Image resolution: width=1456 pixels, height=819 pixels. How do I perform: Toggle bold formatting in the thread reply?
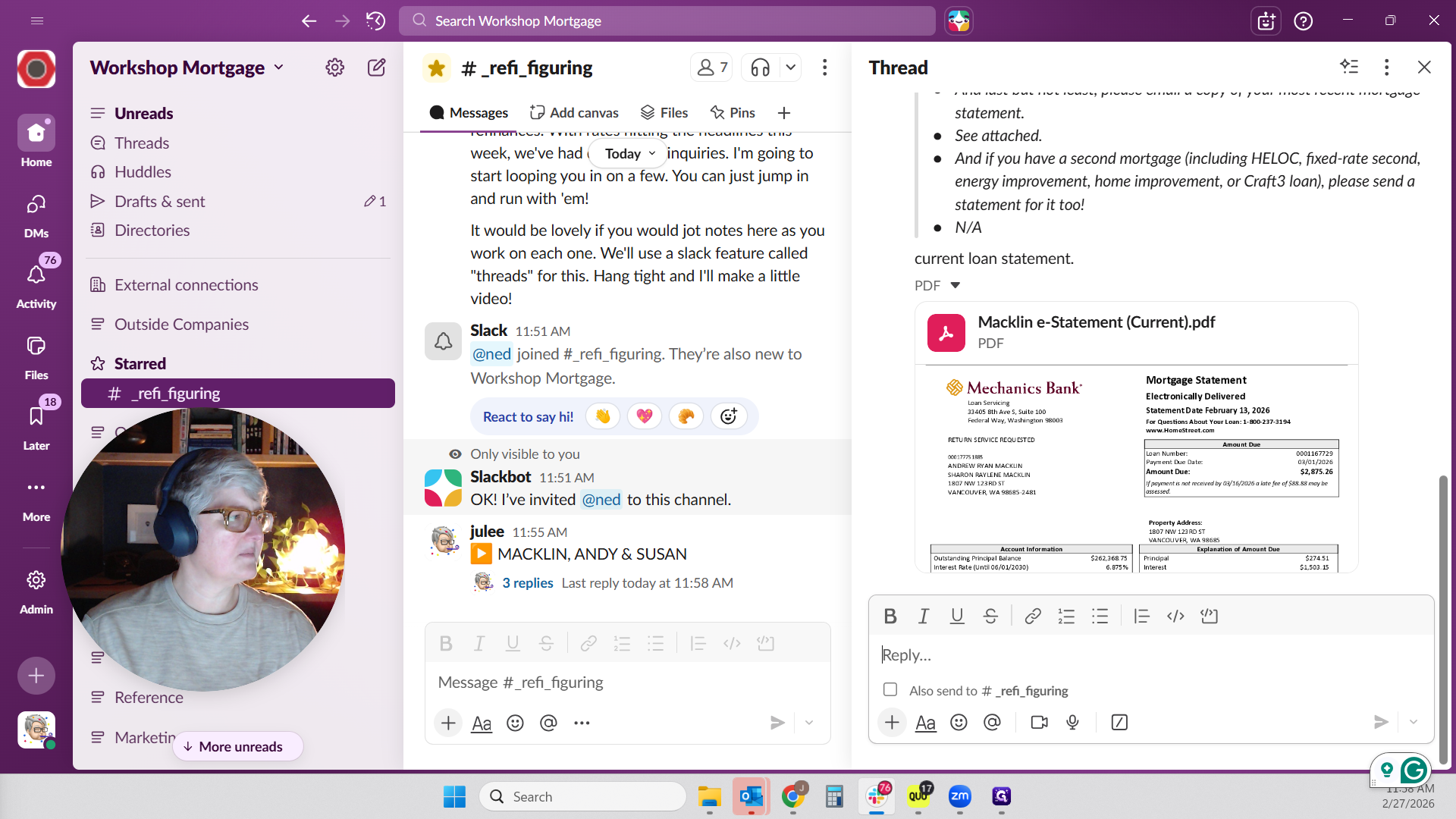tap(890, 616)
